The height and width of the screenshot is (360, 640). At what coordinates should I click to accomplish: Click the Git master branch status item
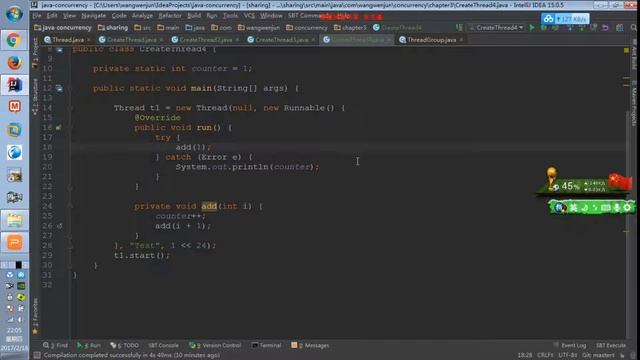point(598,356)
